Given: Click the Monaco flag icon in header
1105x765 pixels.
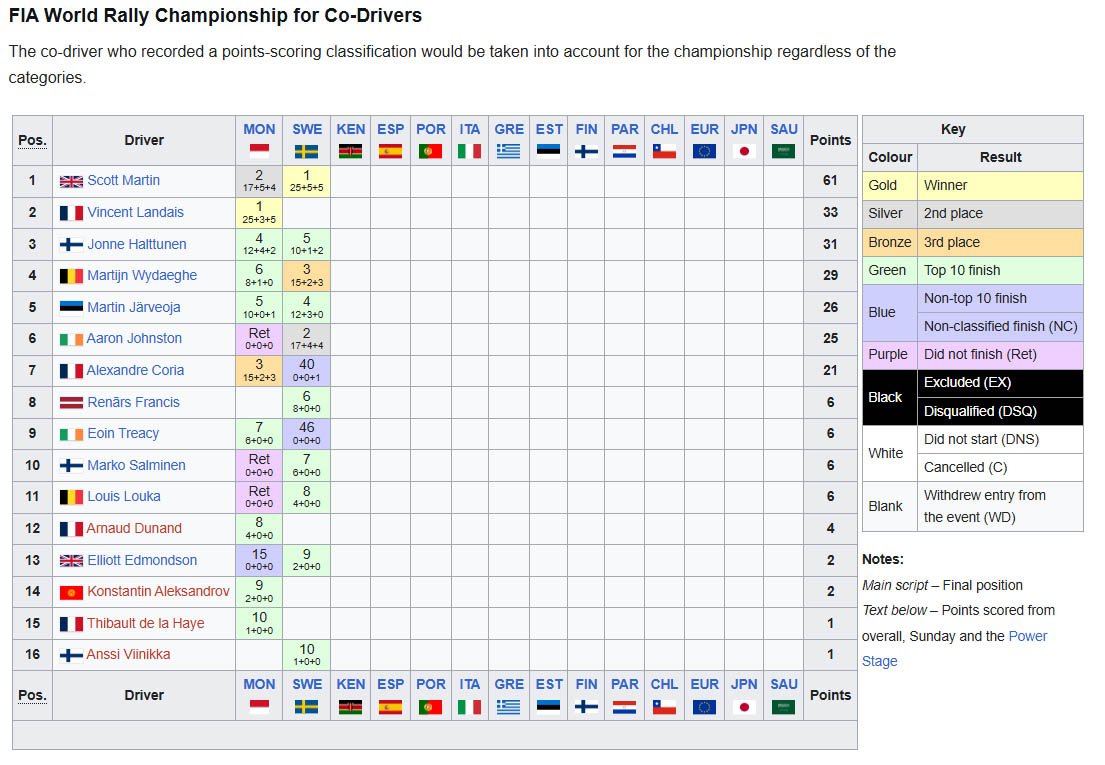Looking at the screenshot, I should 259,151.
